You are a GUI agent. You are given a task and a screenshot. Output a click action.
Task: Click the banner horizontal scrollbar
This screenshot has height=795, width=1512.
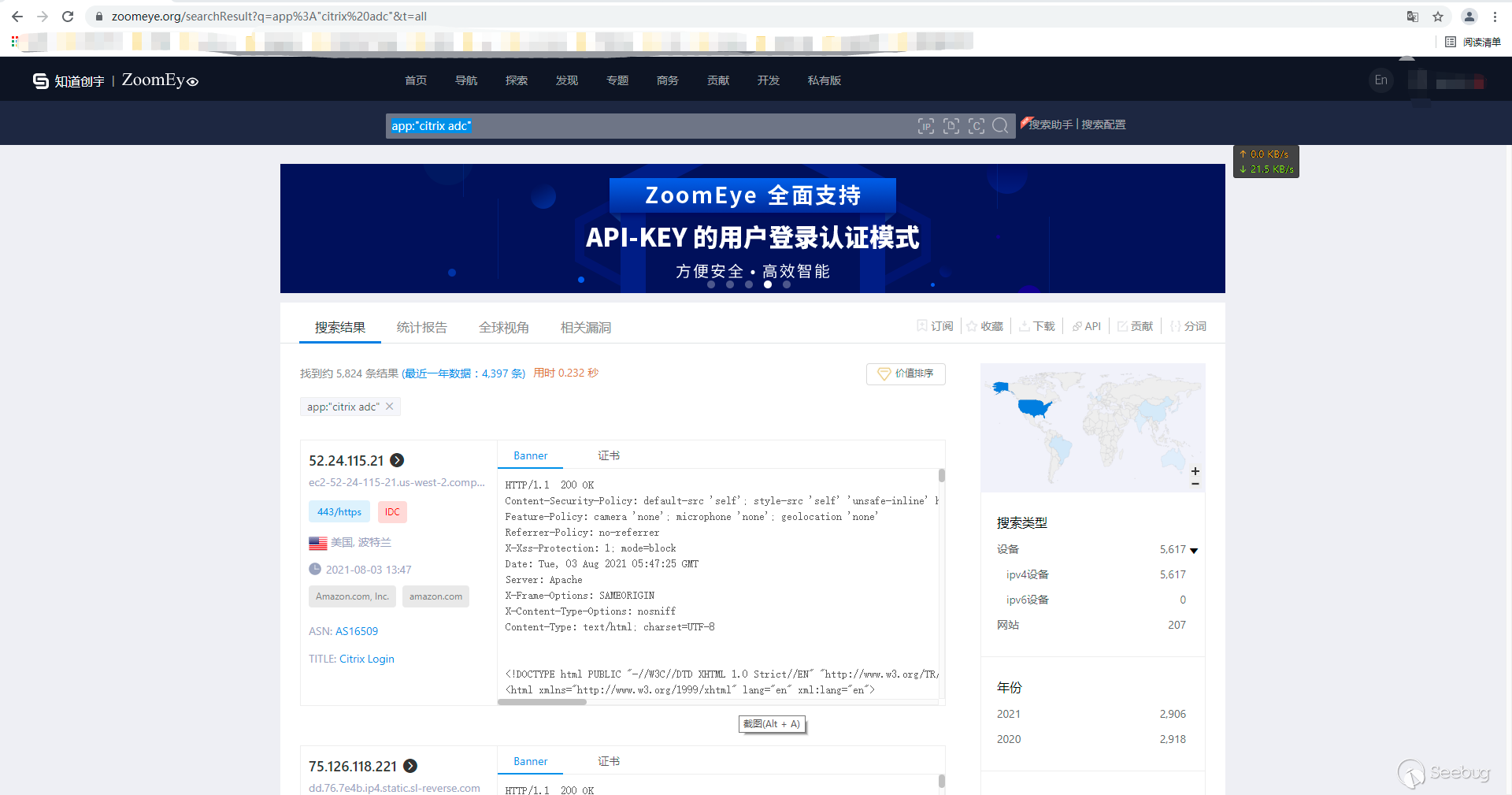542,702
